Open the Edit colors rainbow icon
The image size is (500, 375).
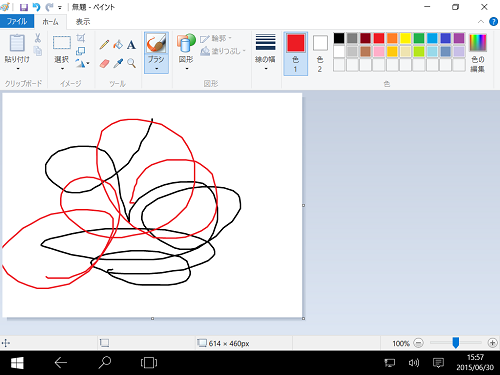478,43
